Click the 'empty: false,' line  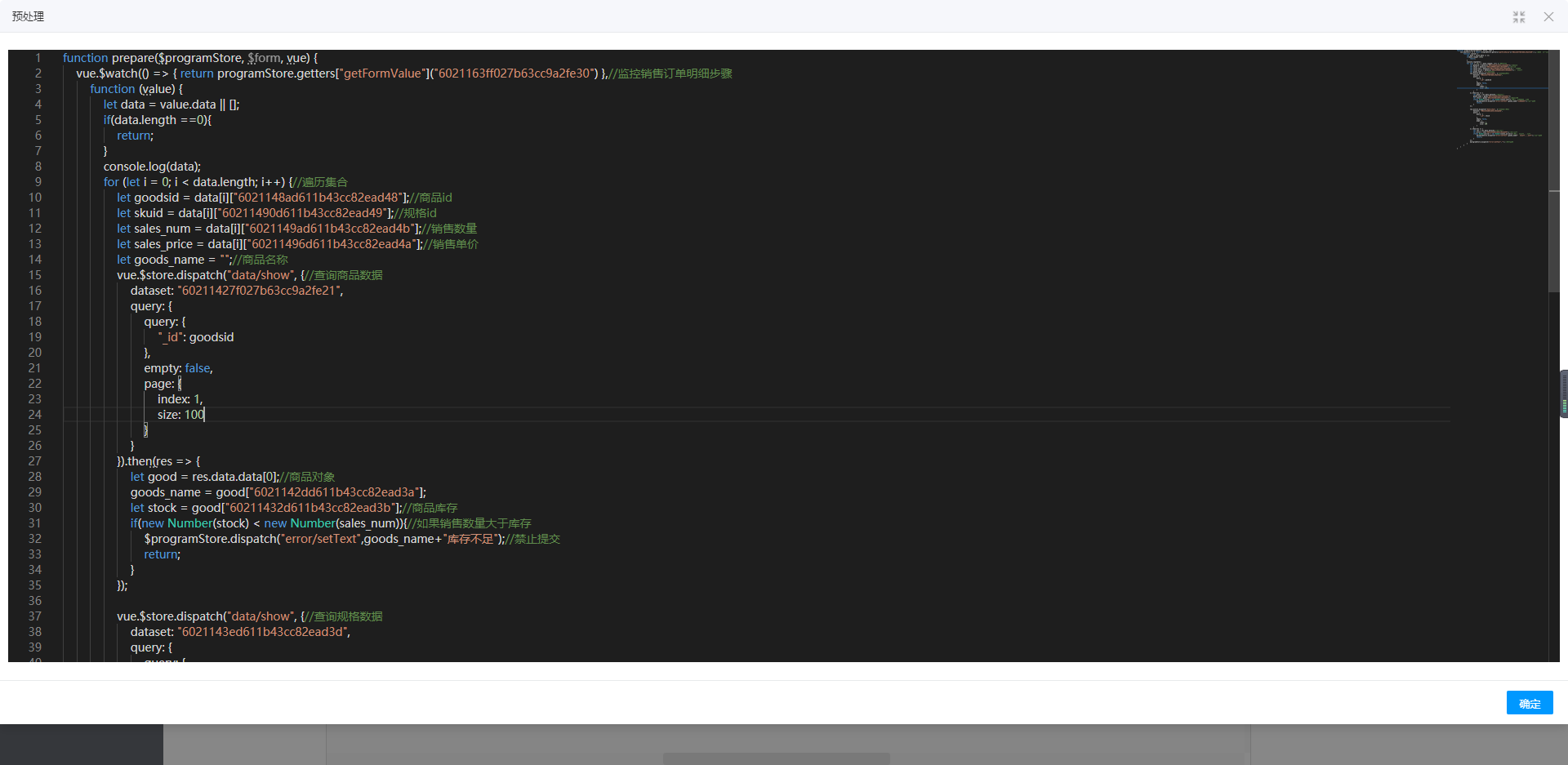pos(179,368)
